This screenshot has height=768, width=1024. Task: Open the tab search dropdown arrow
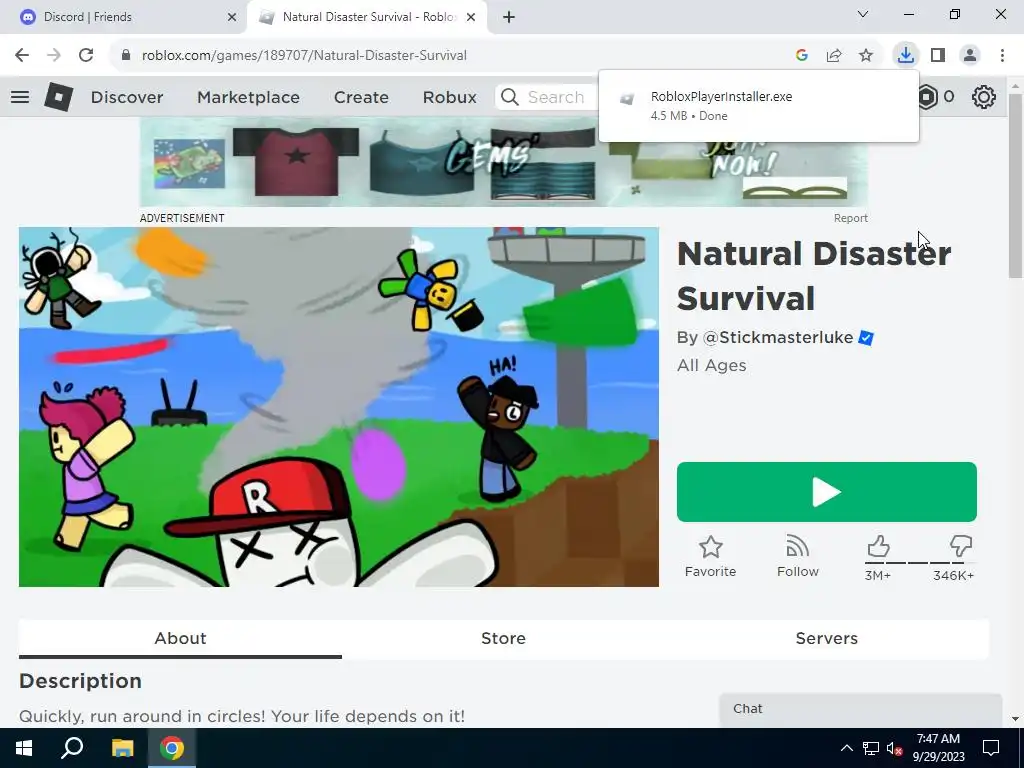863,14
